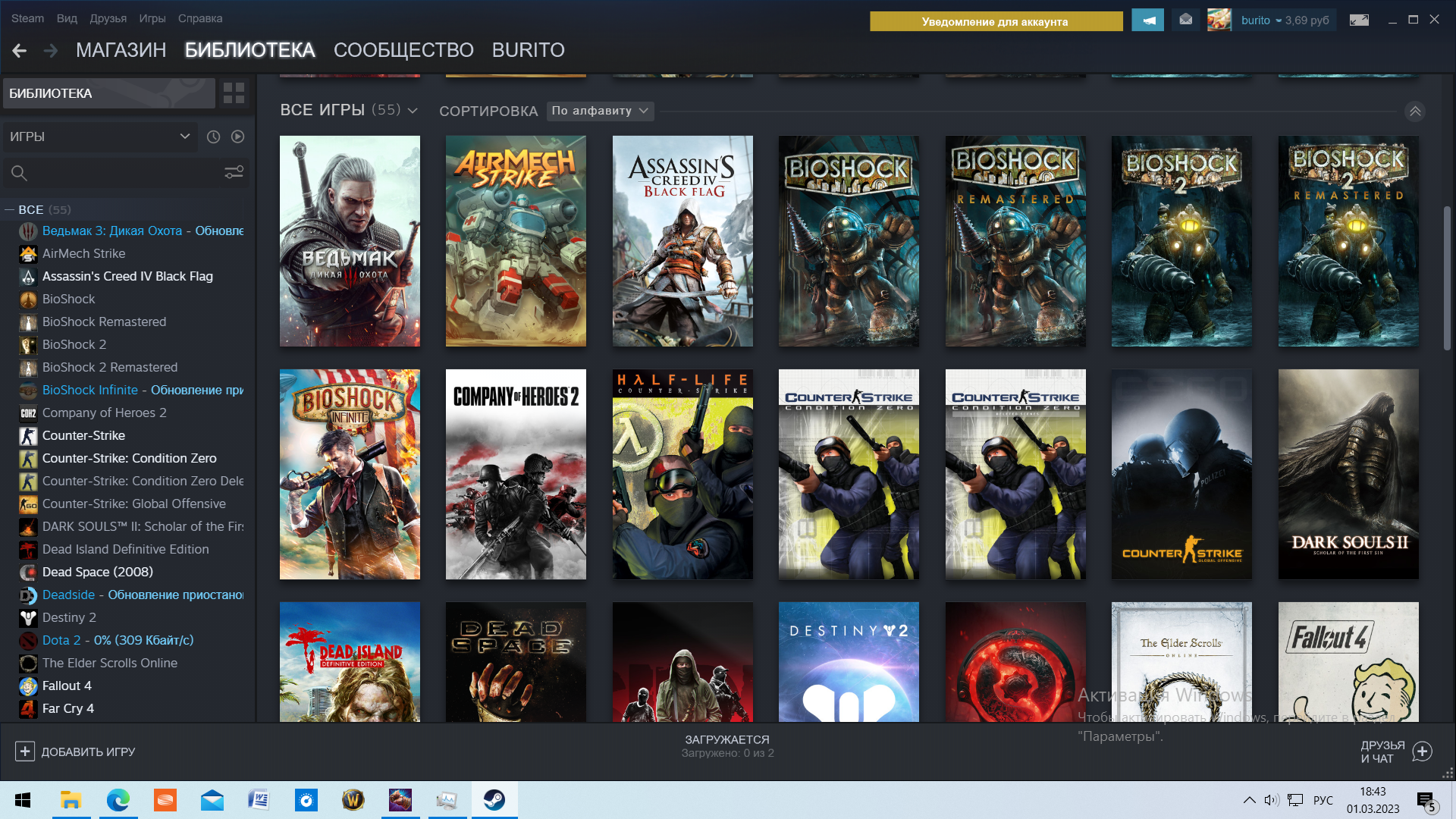Switch input language РУС indicator
1456x819 pixels.
point(1323,800)
